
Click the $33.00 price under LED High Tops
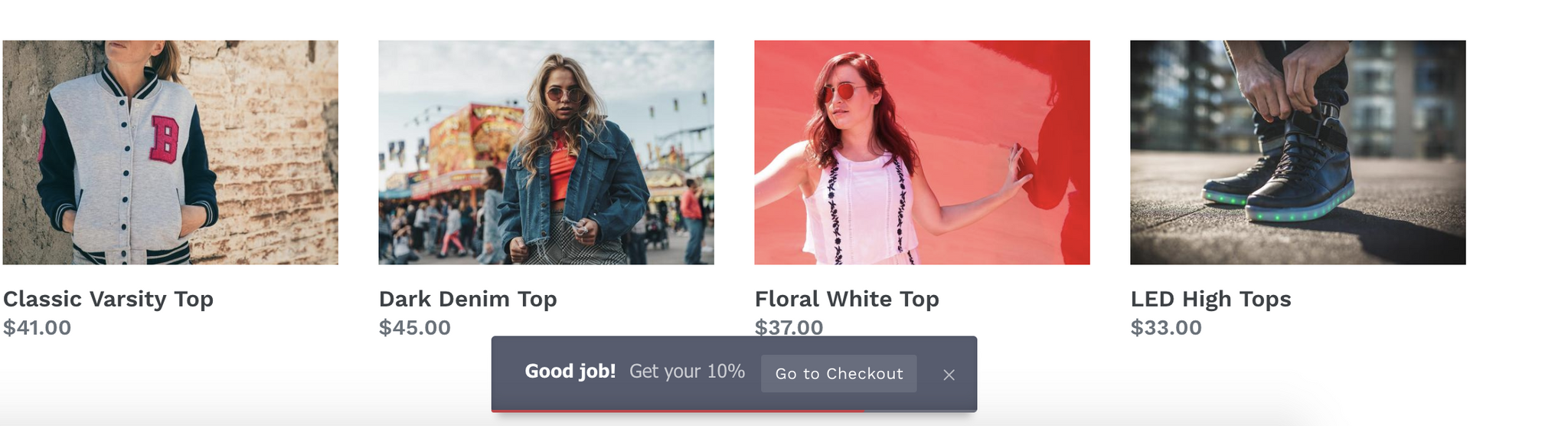pos(1166,328)
